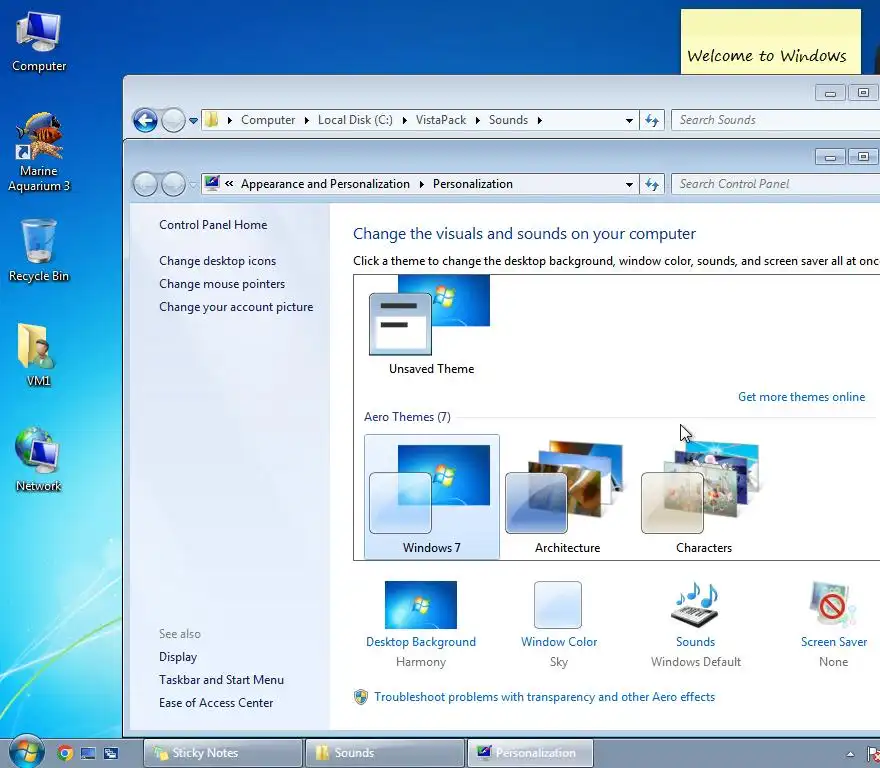Viewport: 880px width, 768px height.
Task: Click Sounds breadcrumb segment
Action: pyautogui.click(x=508, y=120)
